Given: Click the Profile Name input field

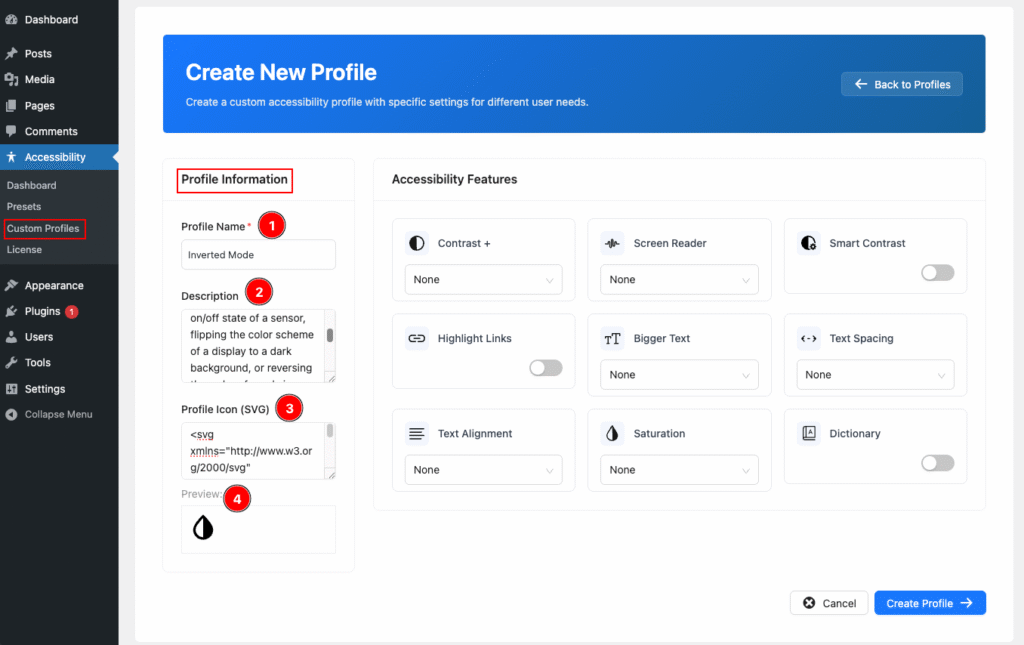Looking at the screenshot, I should pyautogui.click(x=258, y=255).
